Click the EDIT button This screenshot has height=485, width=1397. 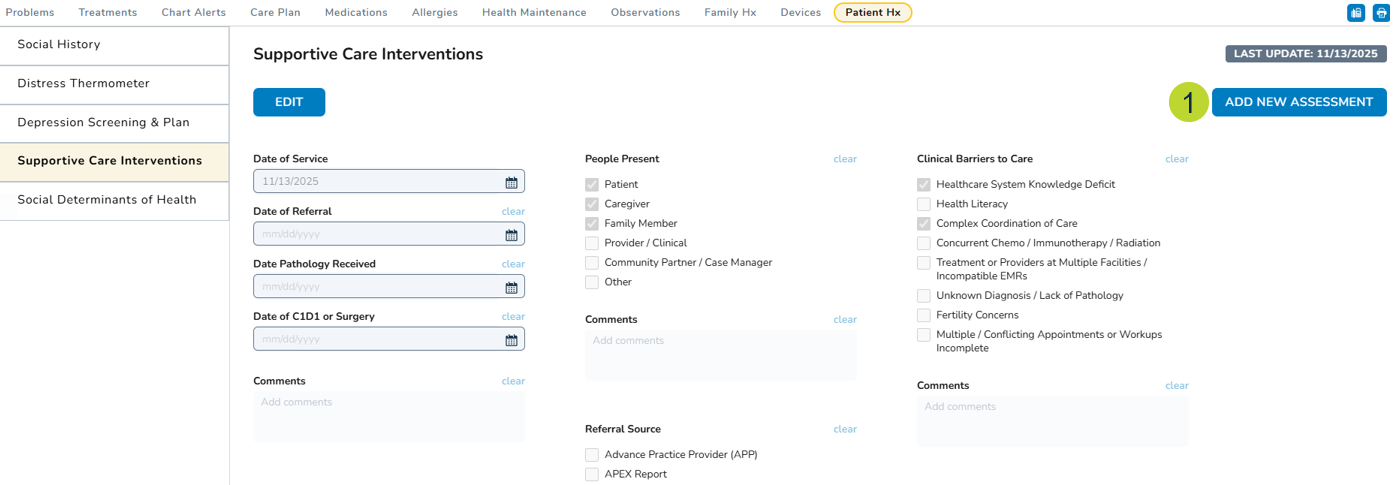[289, 102]
